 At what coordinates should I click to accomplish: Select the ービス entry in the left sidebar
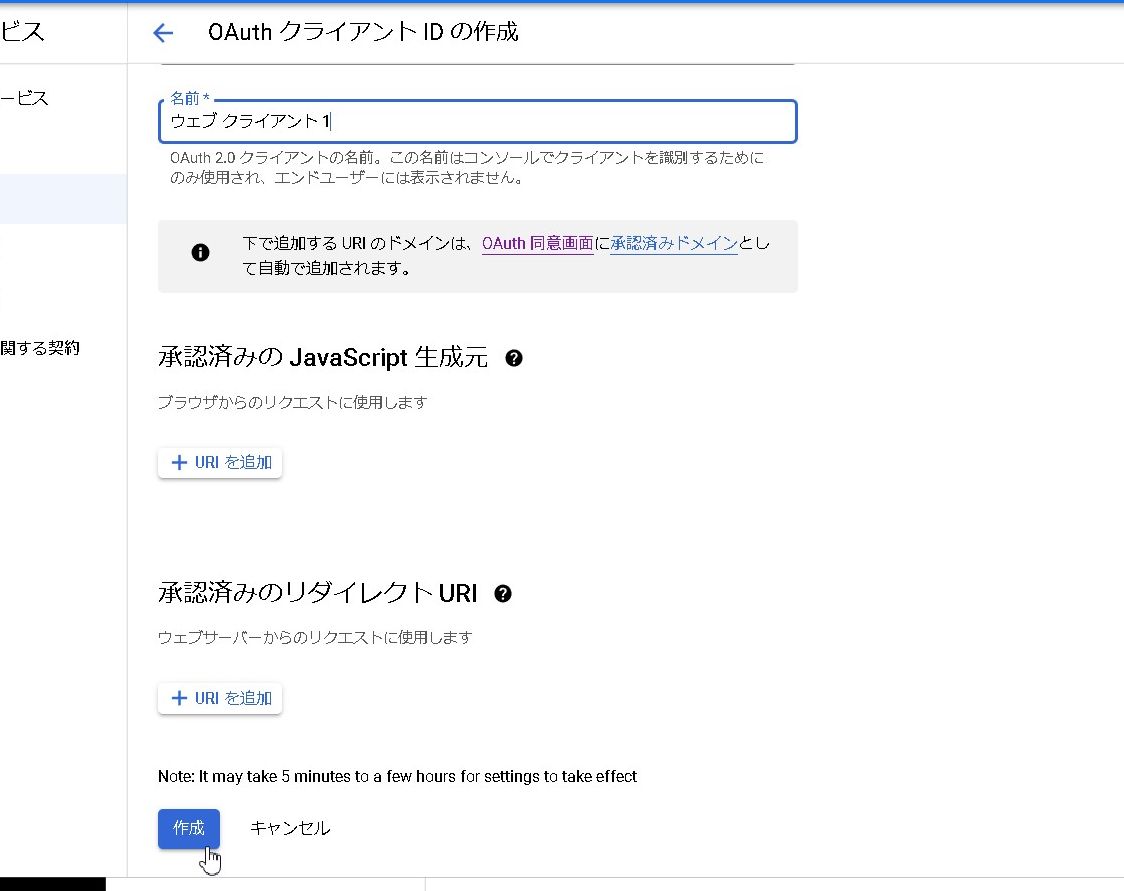(x=25, y=98)
